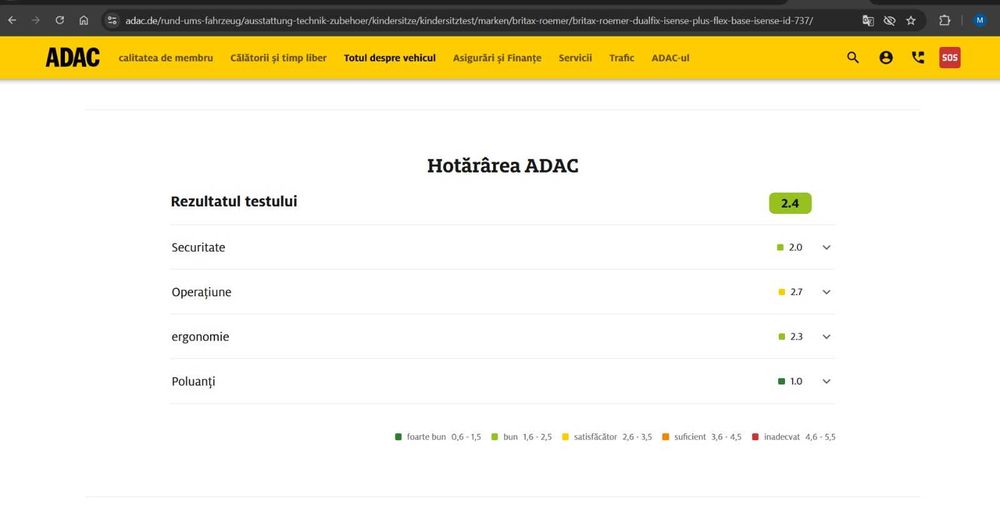This screenshot has width=1000, height=509.
Task: Click the Operațiune label
Action: [202, 292]
